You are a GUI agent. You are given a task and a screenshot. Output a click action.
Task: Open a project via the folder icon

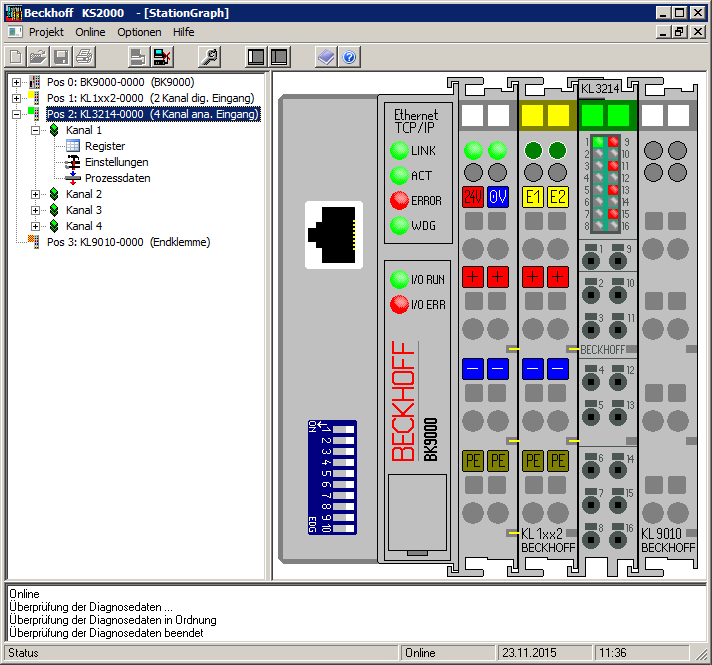pos(39,57)
